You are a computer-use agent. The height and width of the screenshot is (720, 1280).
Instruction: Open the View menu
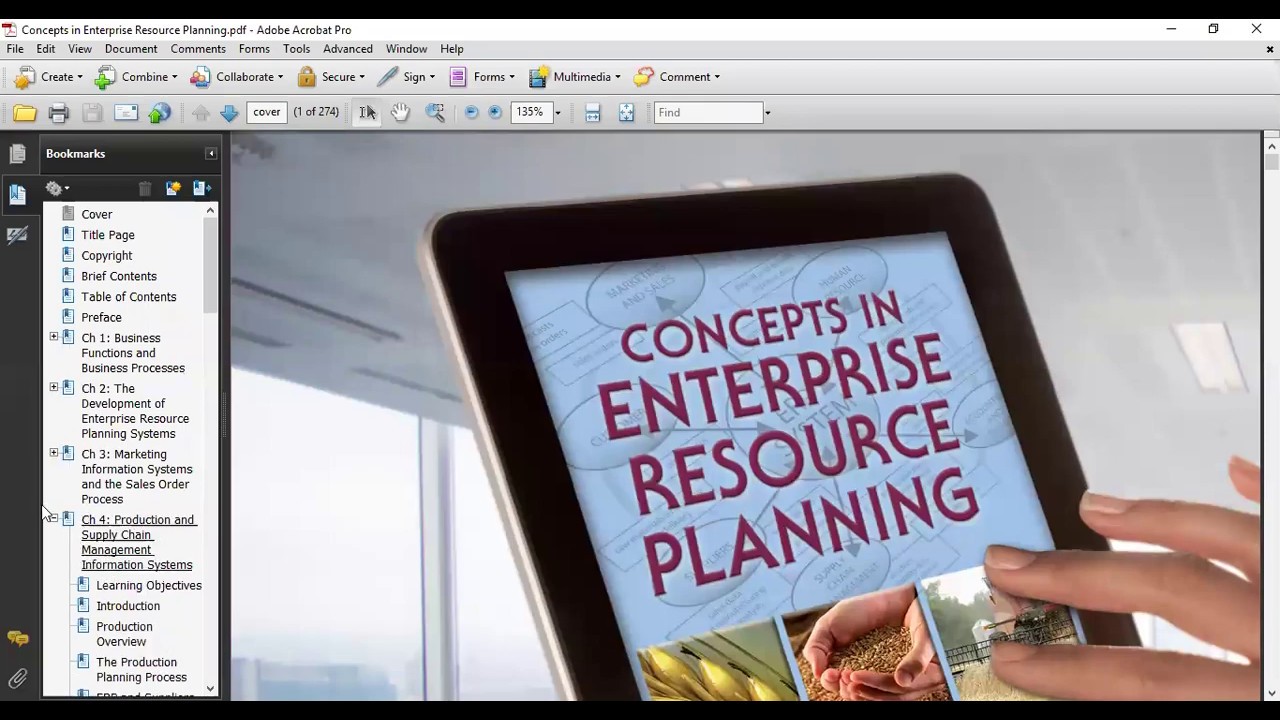click(x=80, y=49)
